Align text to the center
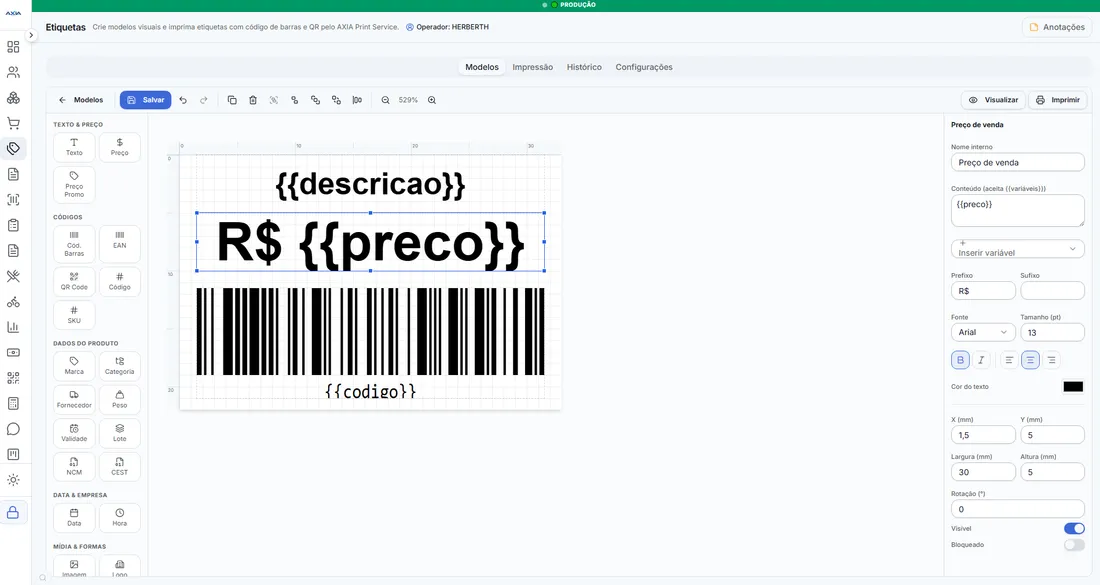This screenshot has width=1100, height=585. (x=1030, y=360)
